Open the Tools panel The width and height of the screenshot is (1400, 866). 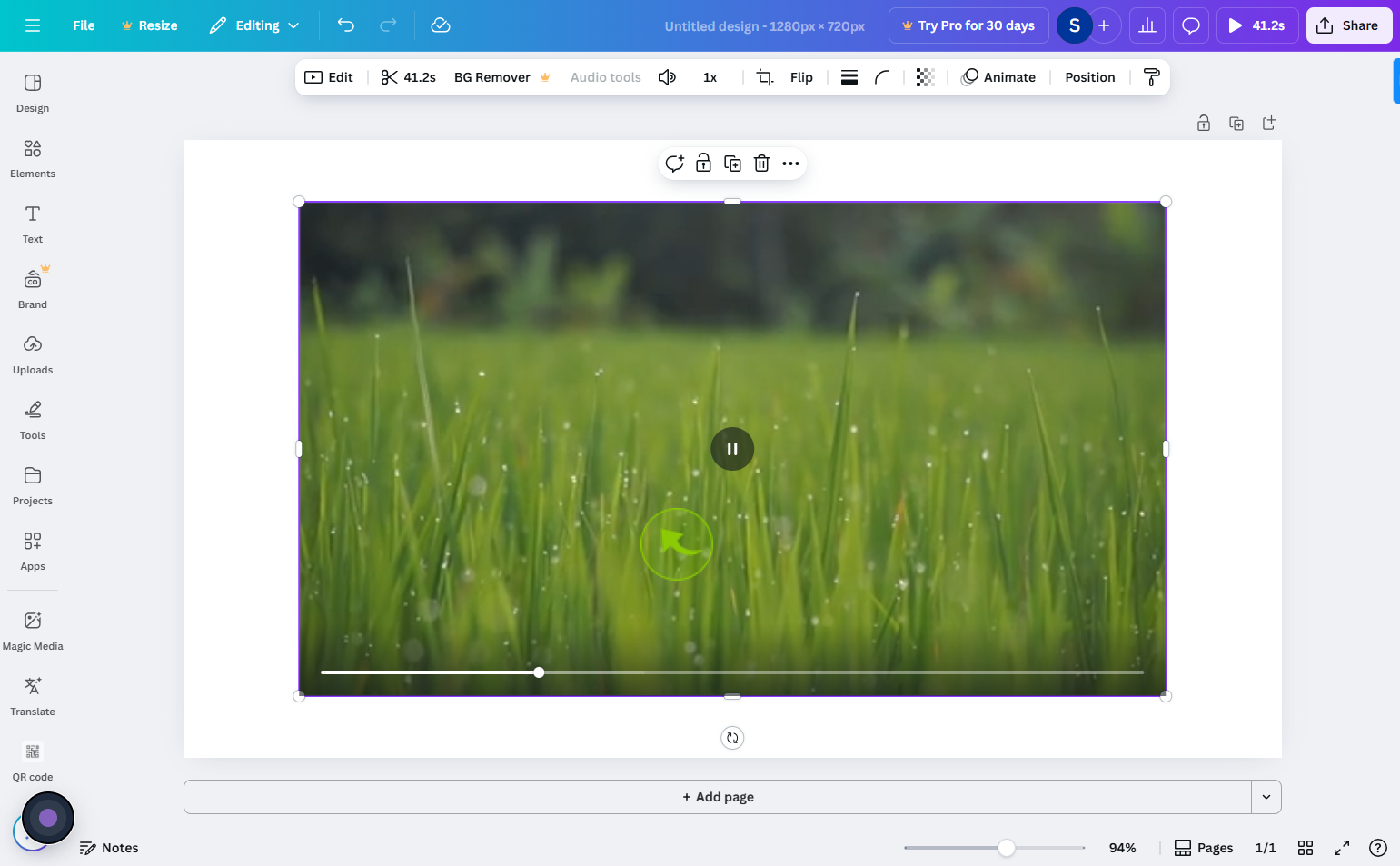(x=33, y=421)
